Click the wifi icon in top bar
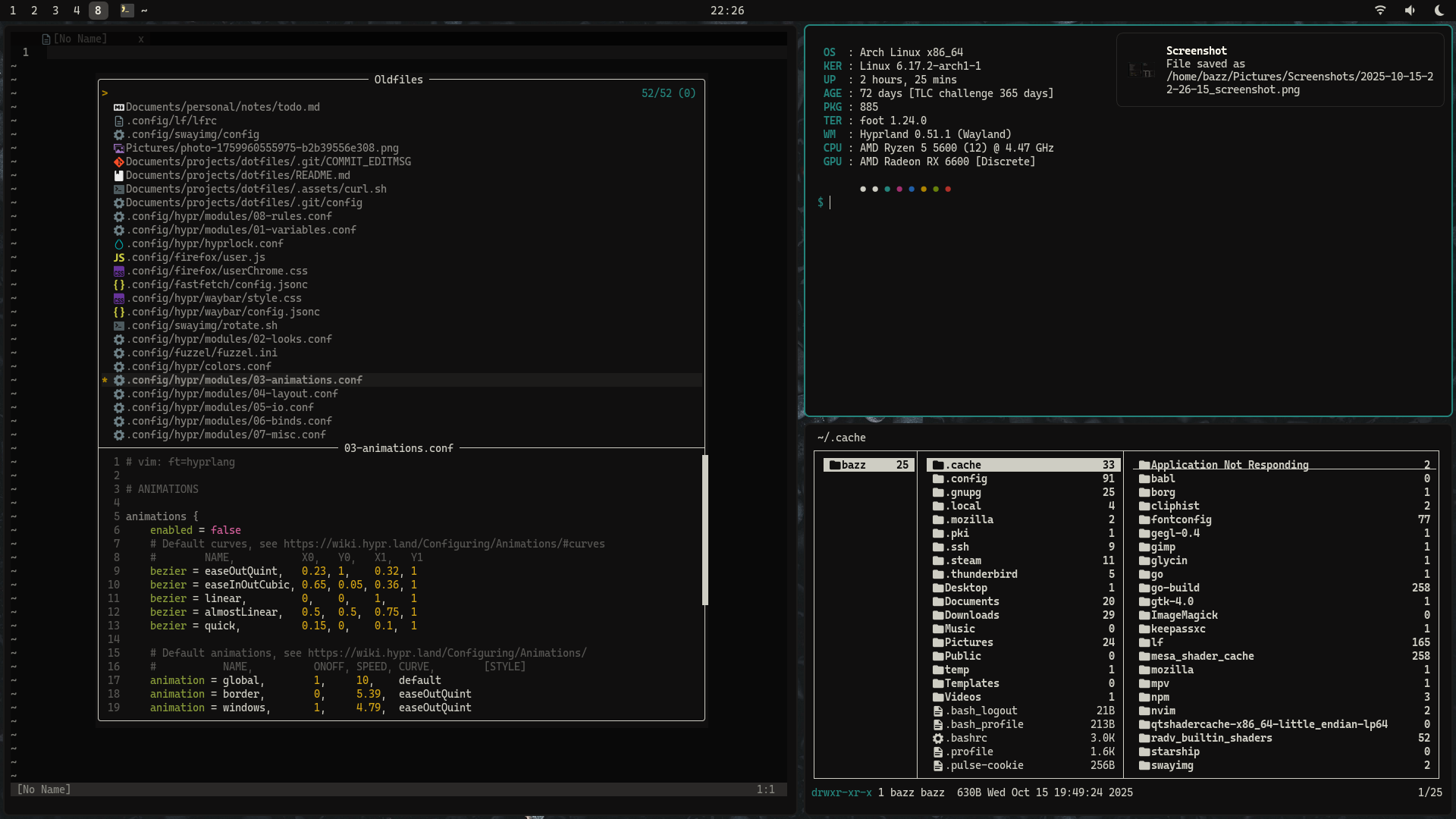The height and width of the screenshot is (819, 1456). pos(1380,10)
